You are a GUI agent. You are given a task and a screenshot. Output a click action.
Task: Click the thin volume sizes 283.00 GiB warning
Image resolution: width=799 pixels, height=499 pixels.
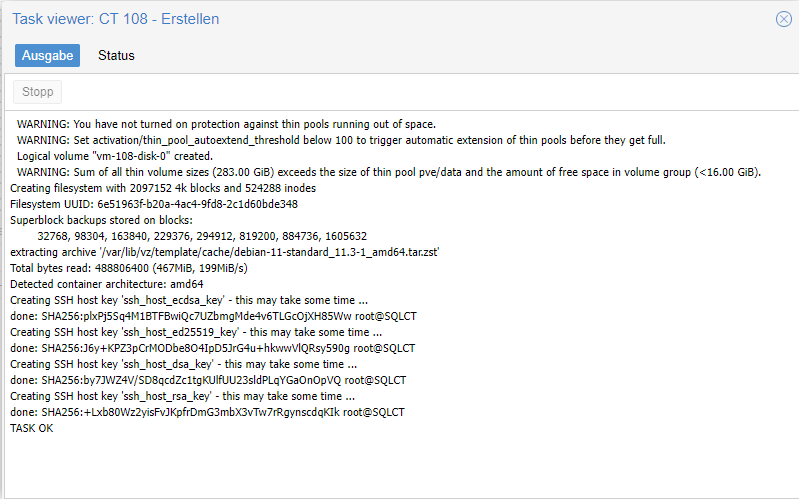point(389,172)
